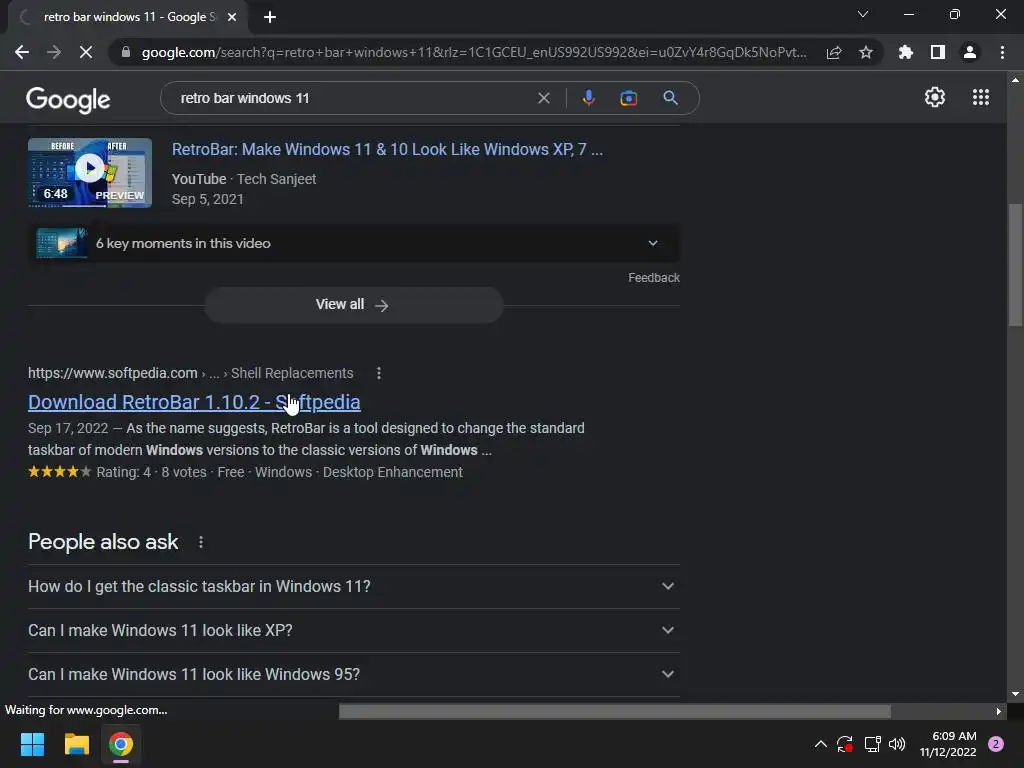
Task: Open File Explorer from taskbar
Action: [x=76, y=744]
